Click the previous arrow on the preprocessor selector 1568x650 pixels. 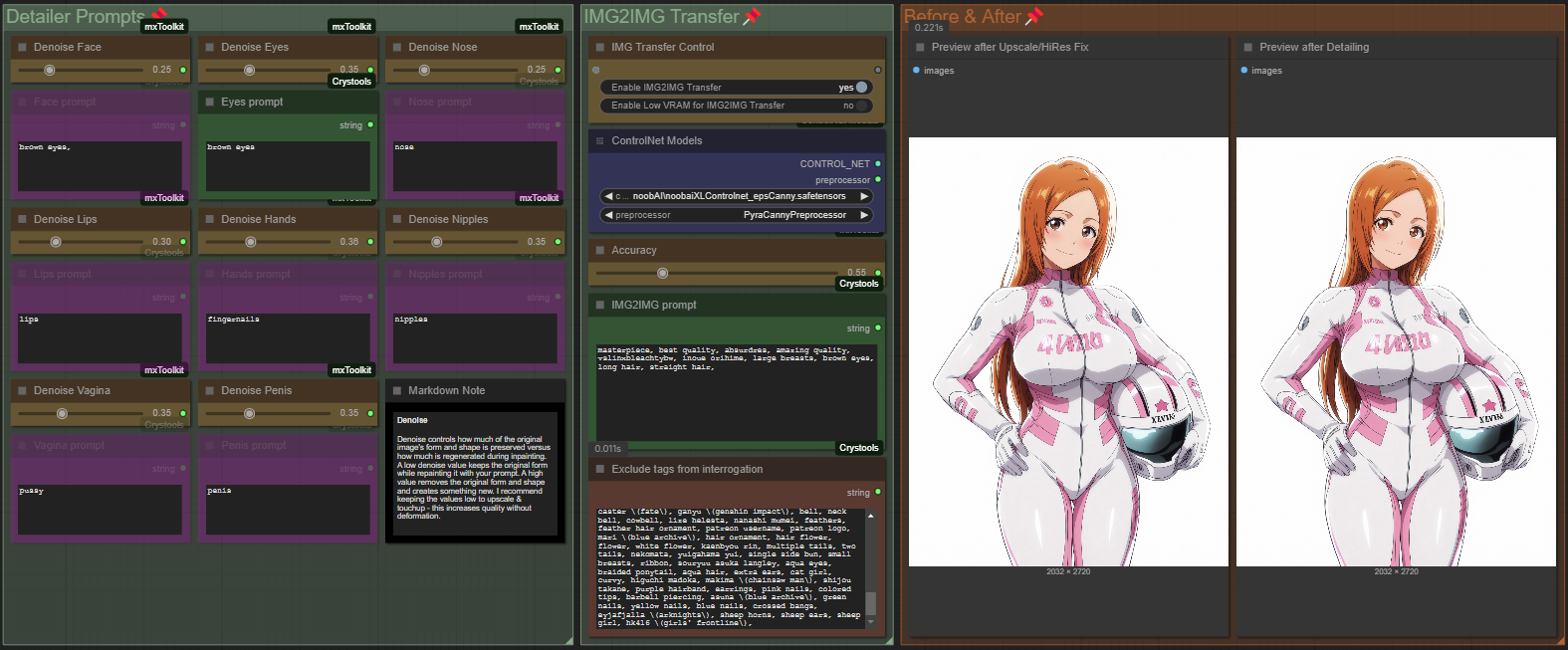click(x=608, y=215)
